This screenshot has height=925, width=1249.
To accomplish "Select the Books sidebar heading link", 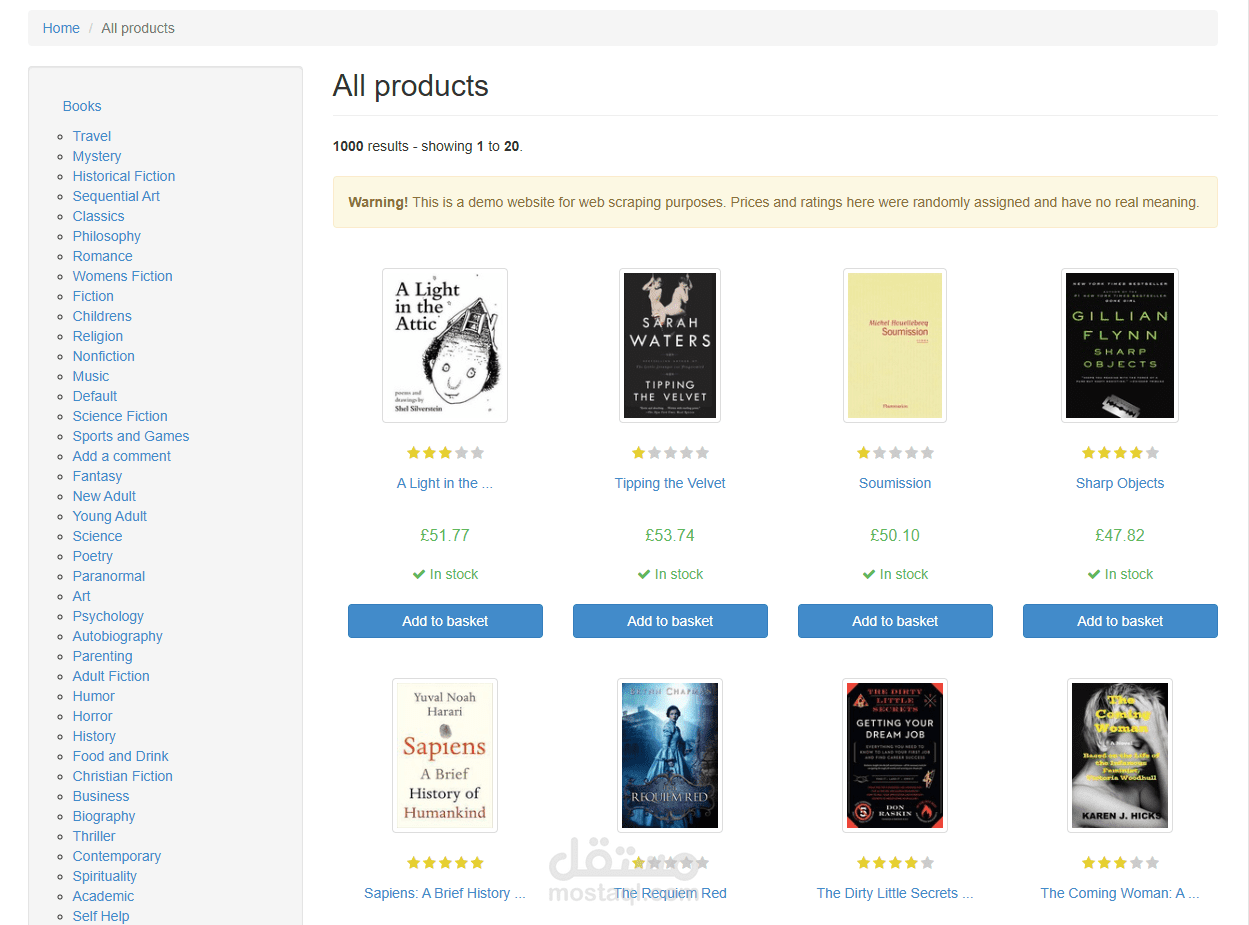I will [82, 106].
